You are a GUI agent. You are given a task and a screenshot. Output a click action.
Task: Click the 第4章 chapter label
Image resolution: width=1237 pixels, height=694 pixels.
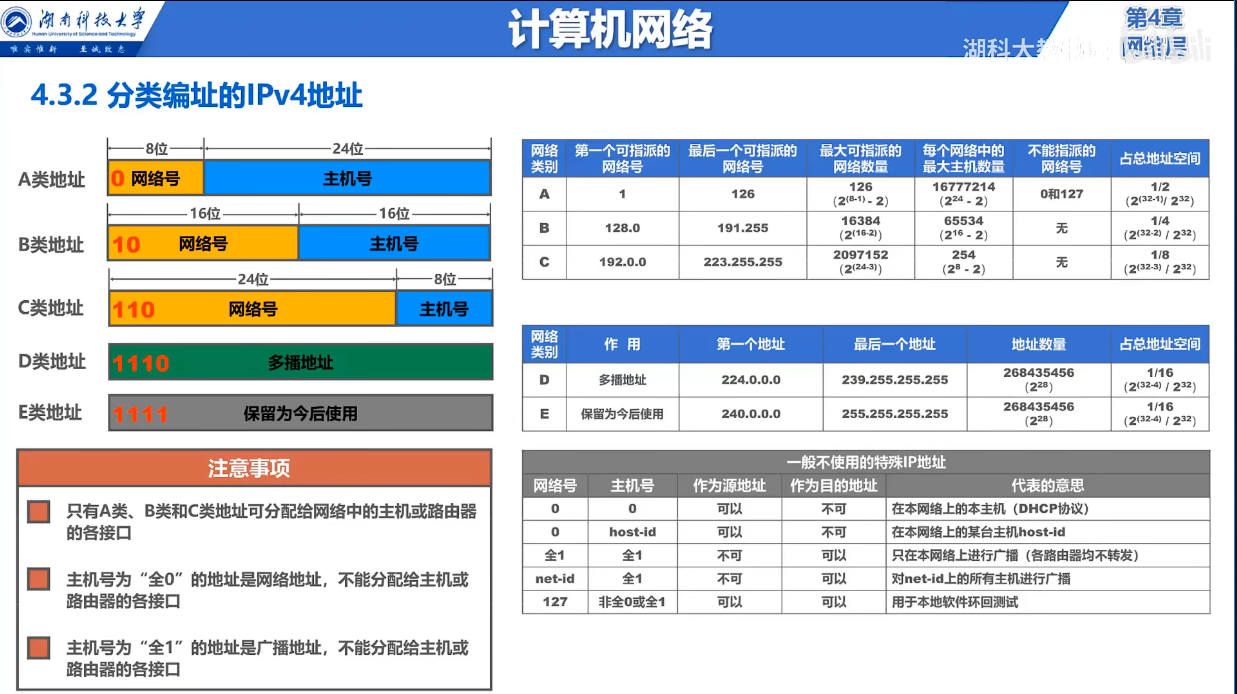pyautogui.click(x=1154, y=17)
